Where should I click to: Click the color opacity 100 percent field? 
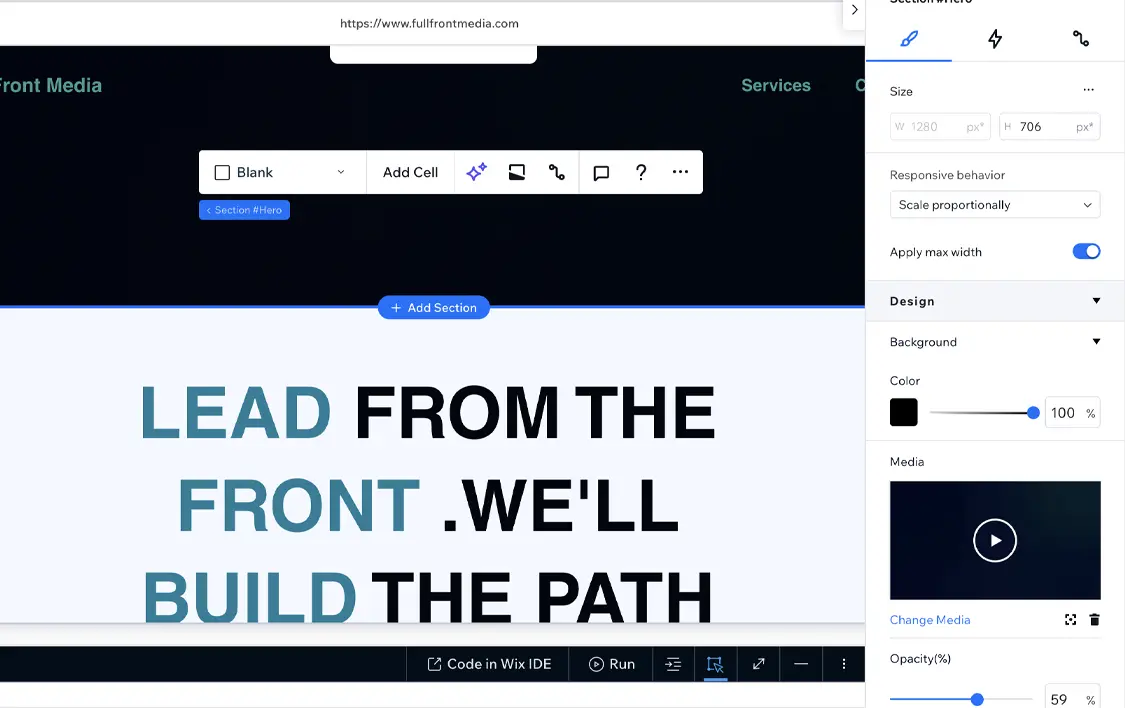point(1072,413)
